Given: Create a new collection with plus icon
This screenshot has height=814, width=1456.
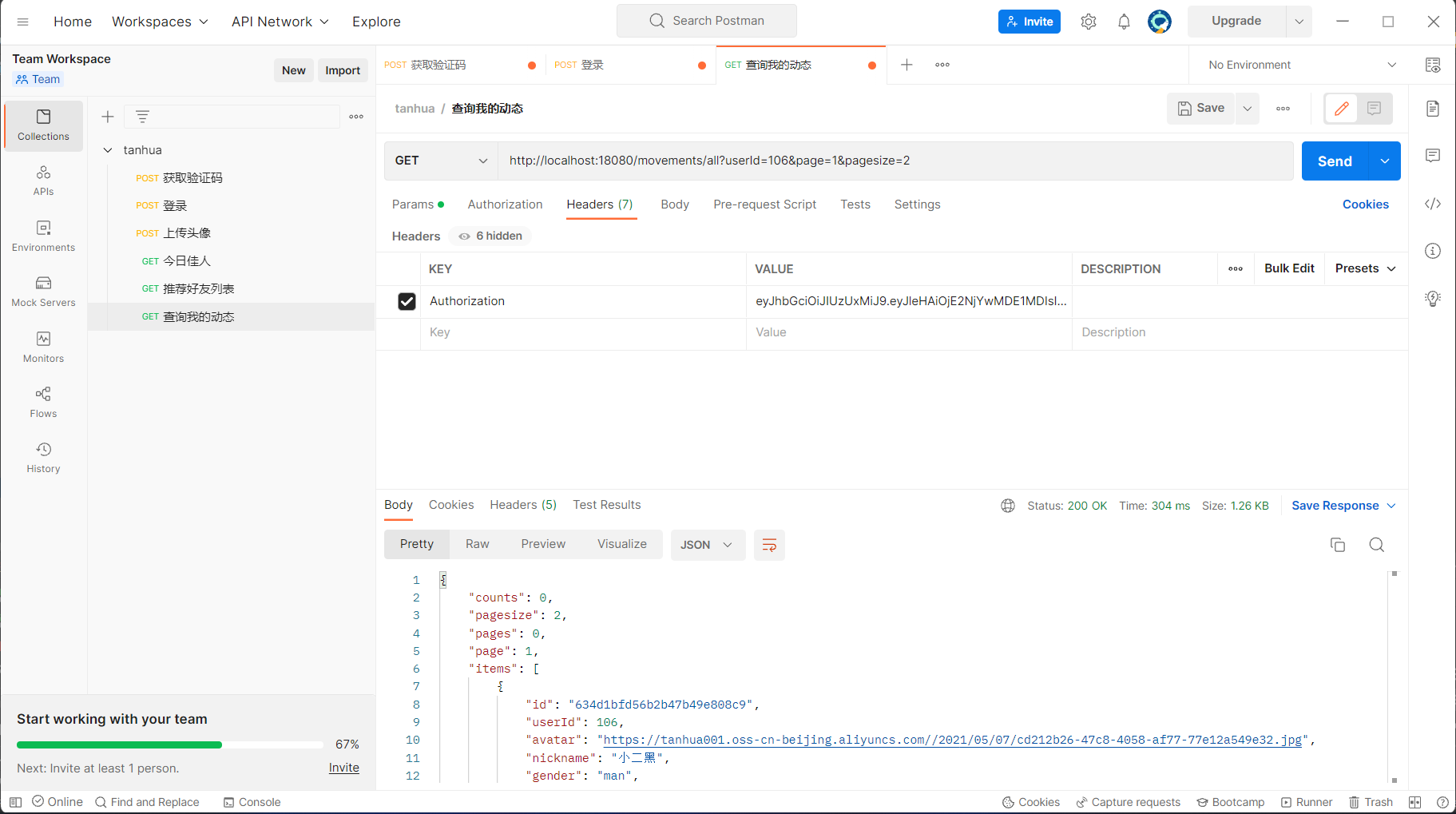Looking at the screenshot, I should pos(108,117).
